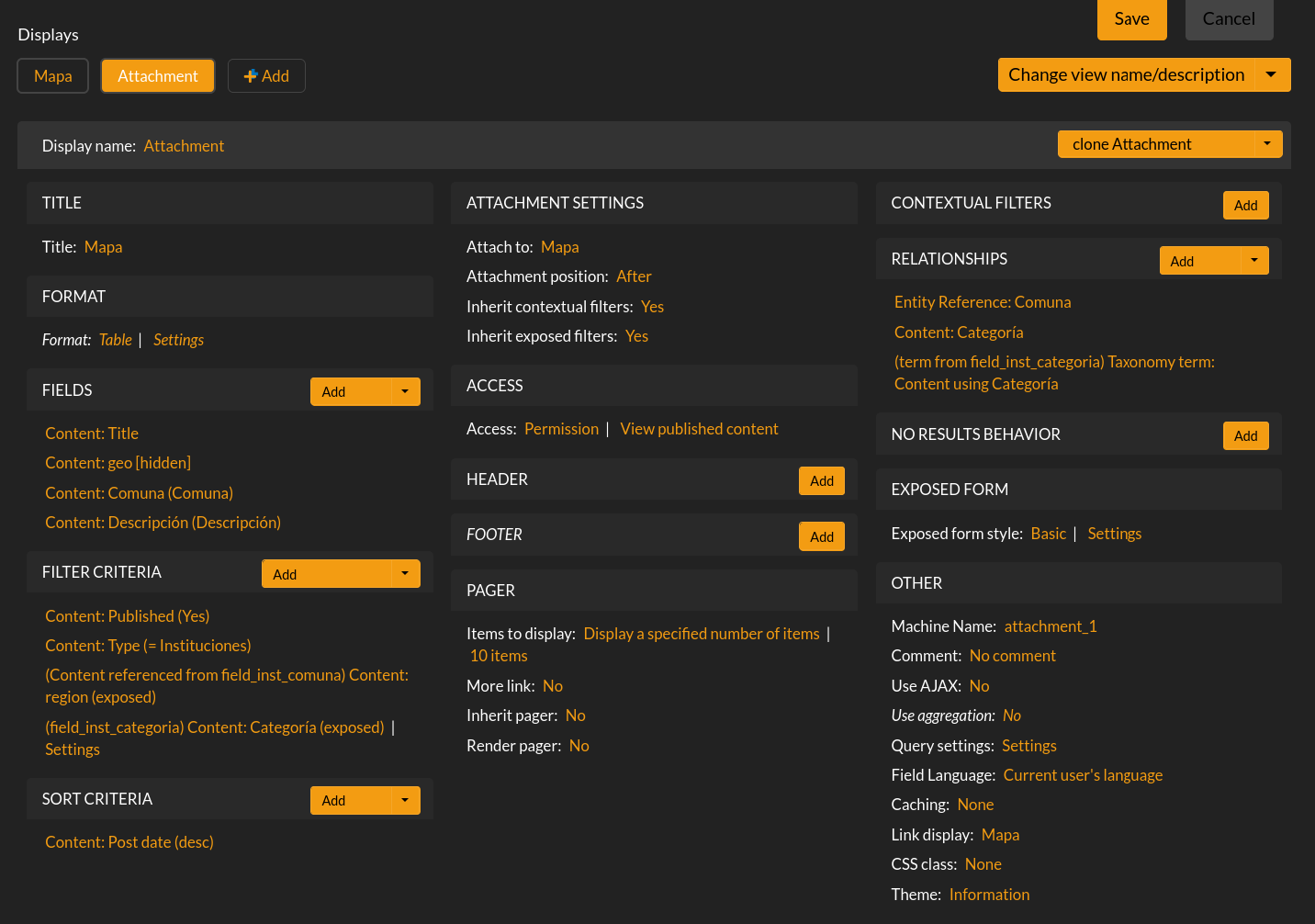Cancel the view changes
The width and height of the screenshot is (1315, 924).
pyautogui.click(x=1229, y=19)
